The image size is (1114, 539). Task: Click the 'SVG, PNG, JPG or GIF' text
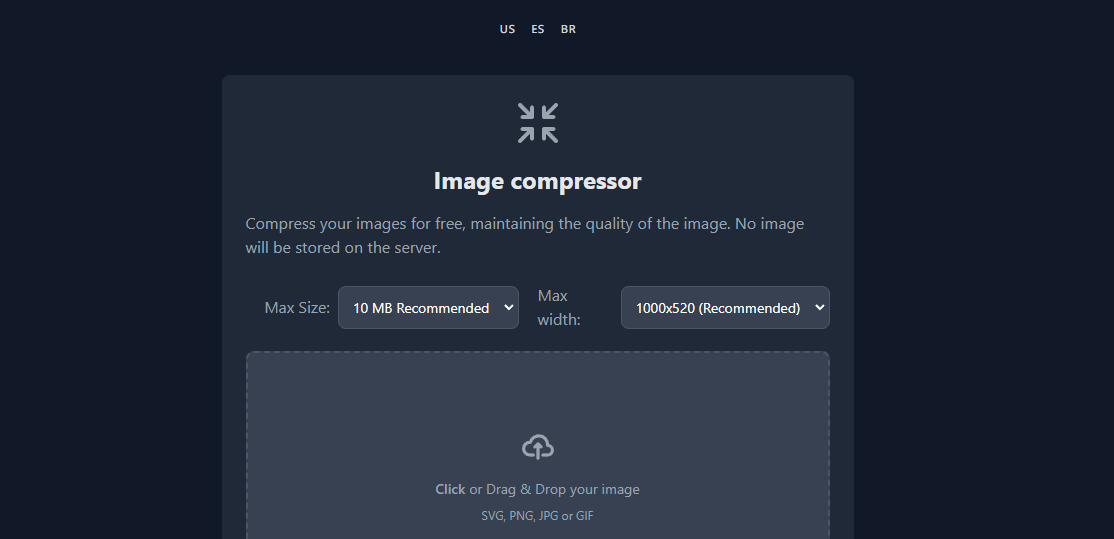click(x=537, y=516)
